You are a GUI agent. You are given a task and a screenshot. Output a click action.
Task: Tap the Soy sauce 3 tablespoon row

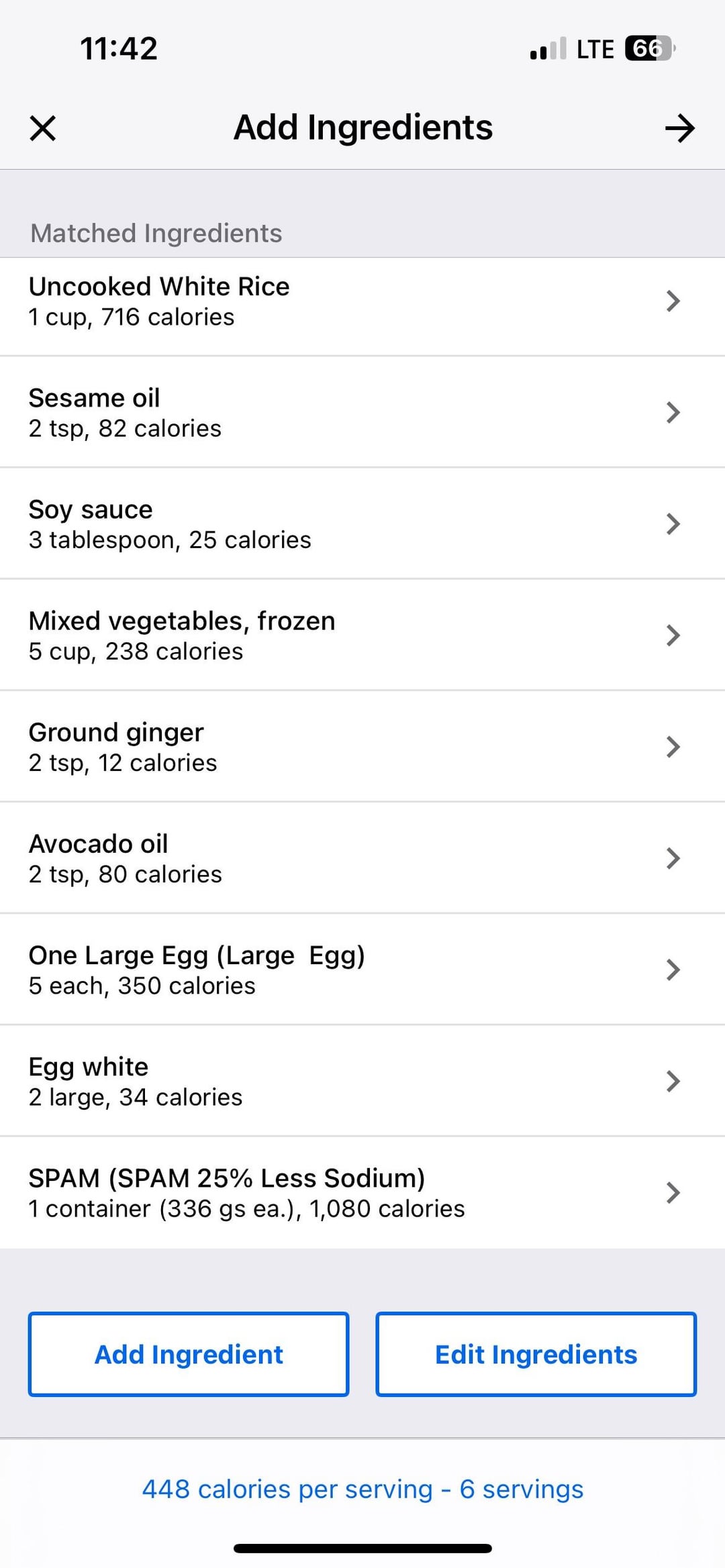tap(170, 523)
